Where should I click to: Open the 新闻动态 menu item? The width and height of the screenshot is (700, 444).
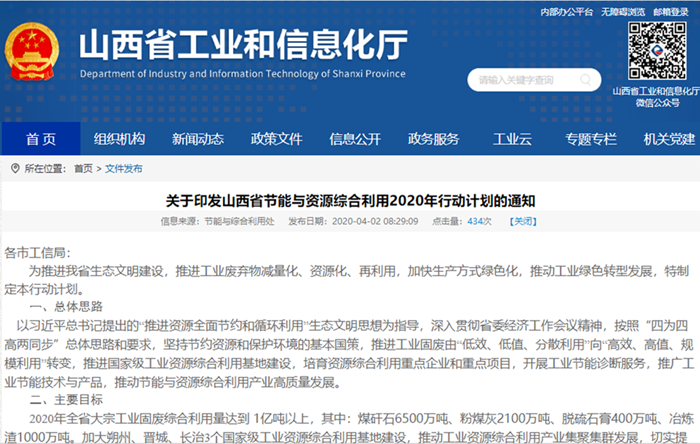tap(198, 139)
